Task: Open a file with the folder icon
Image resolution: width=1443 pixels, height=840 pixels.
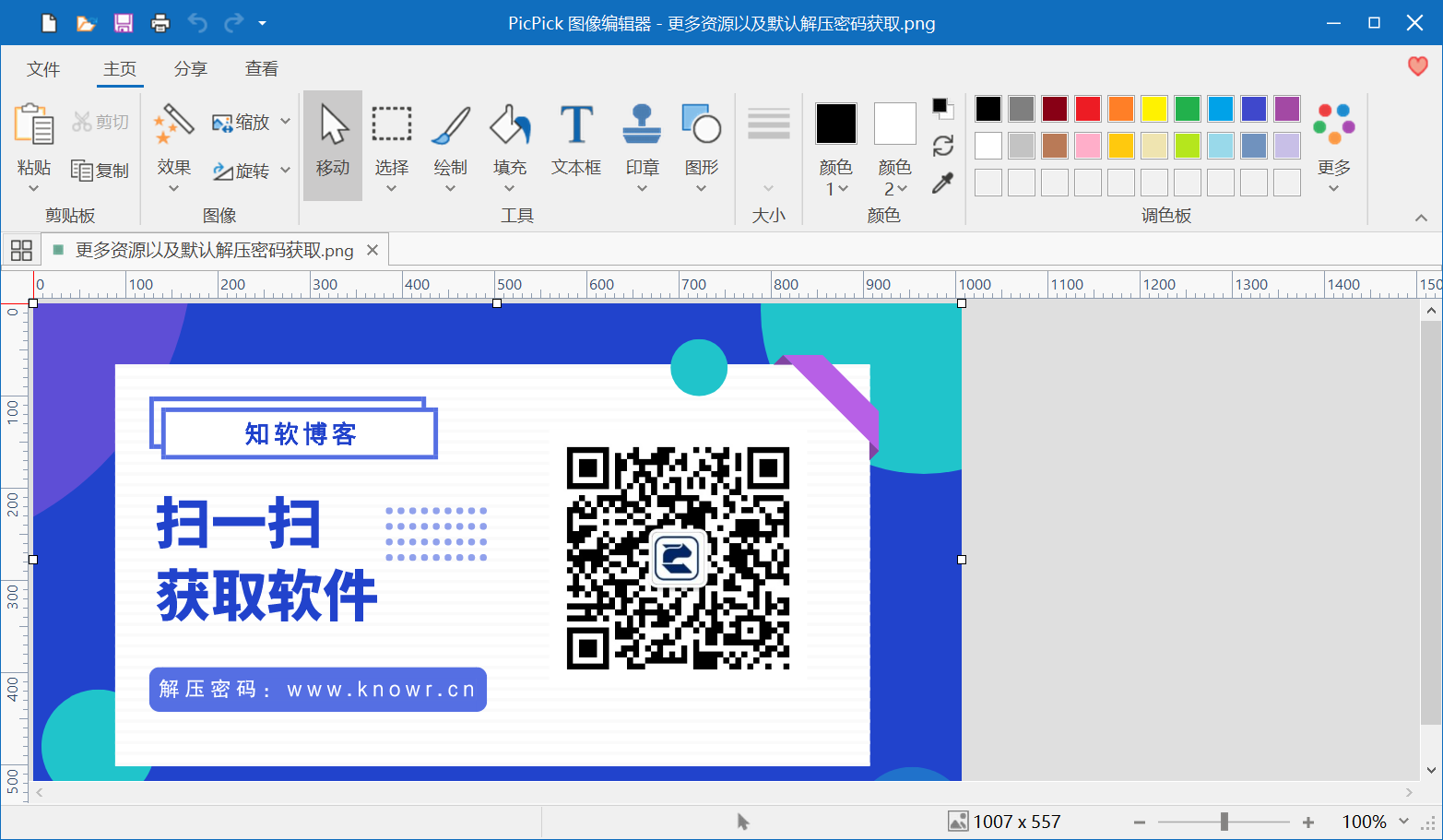Action: 86,23
